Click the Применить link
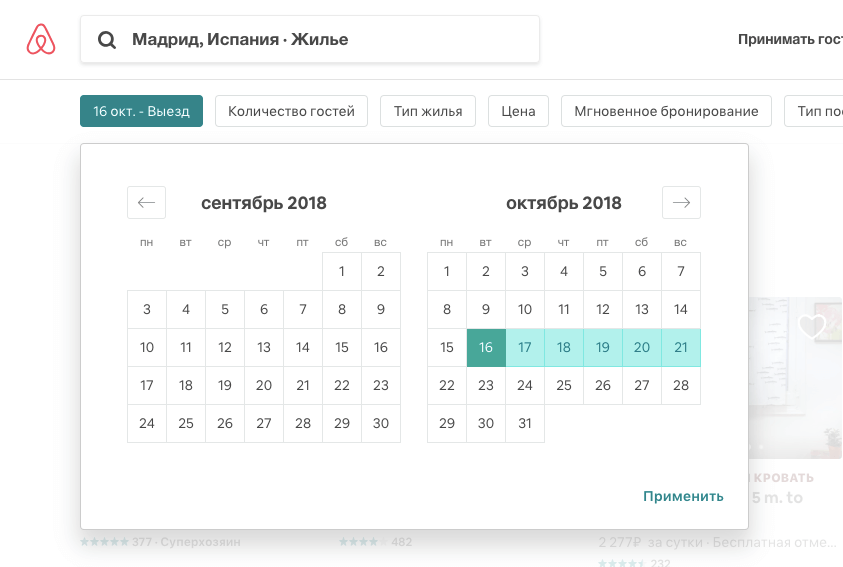 tap(683, 496)
